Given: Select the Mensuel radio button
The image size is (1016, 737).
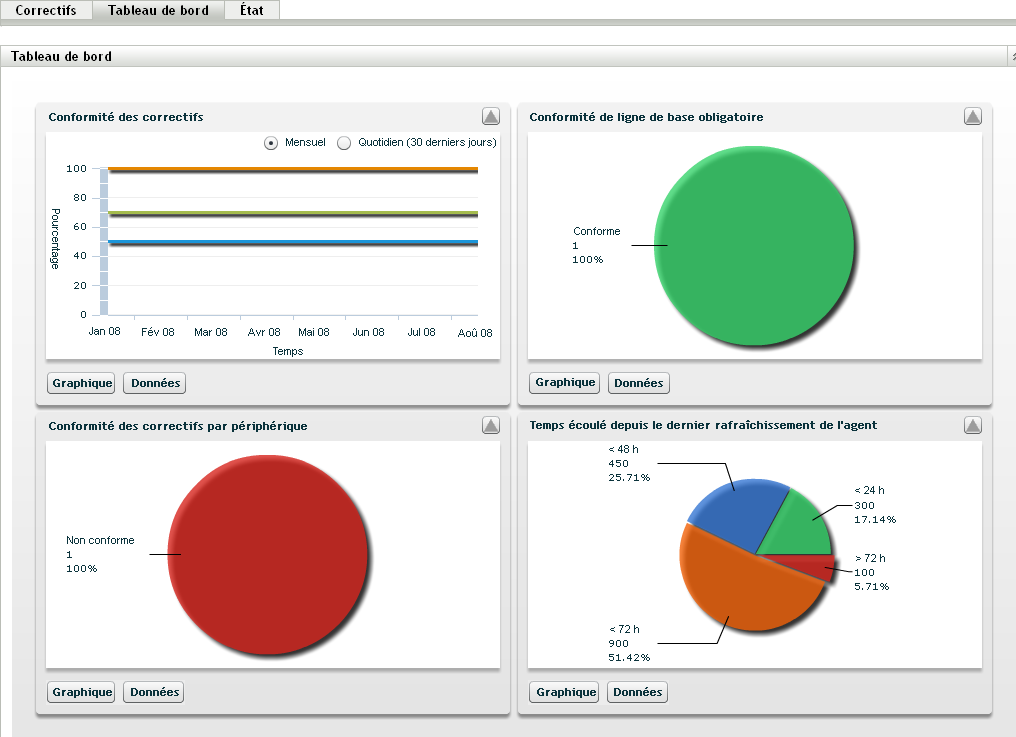Looking at the screenshot, I should coord(271,143).
